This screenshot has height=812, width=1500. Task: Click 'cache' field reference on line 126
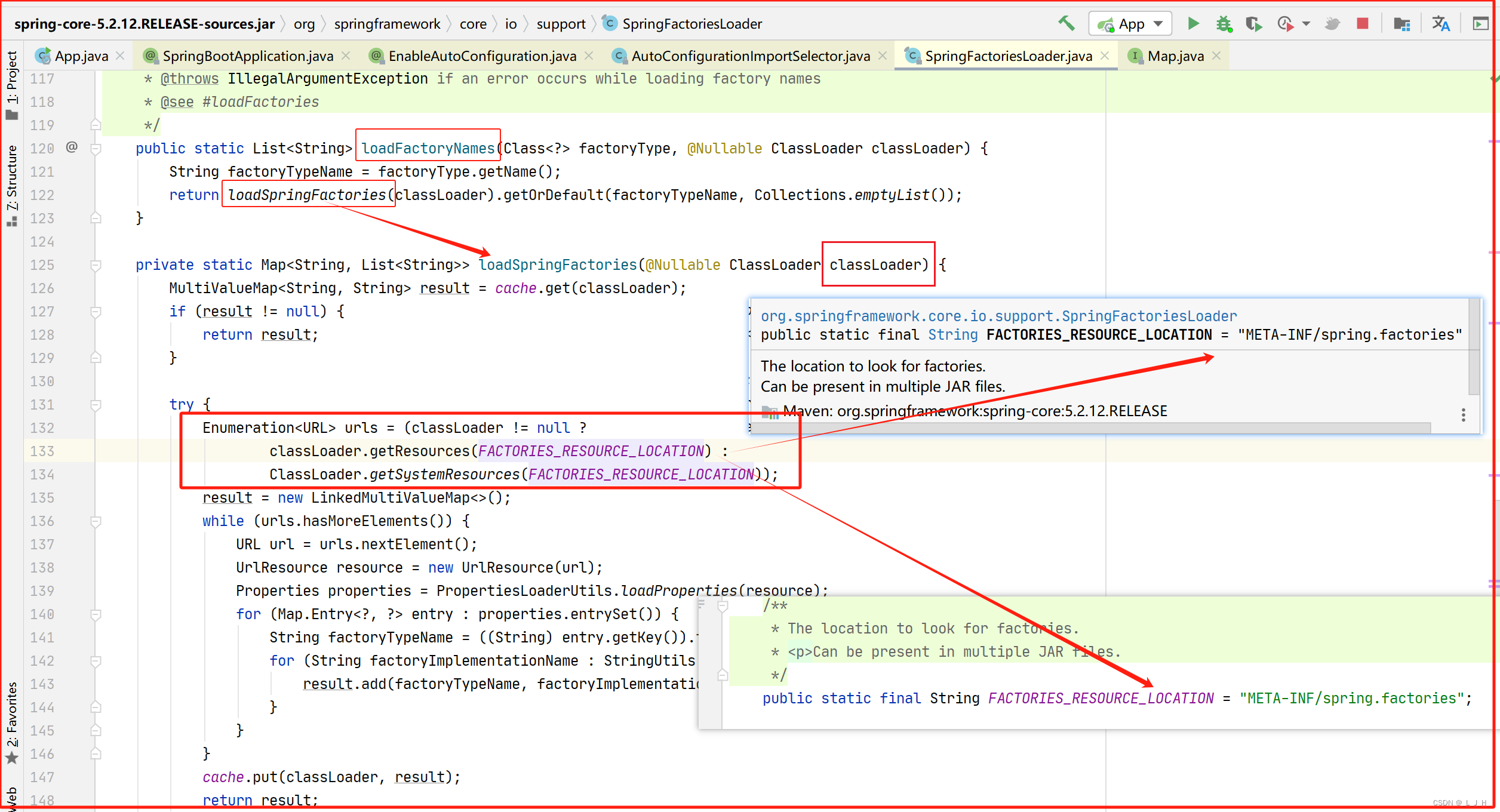pyautogui.click(x=515, y=288)
